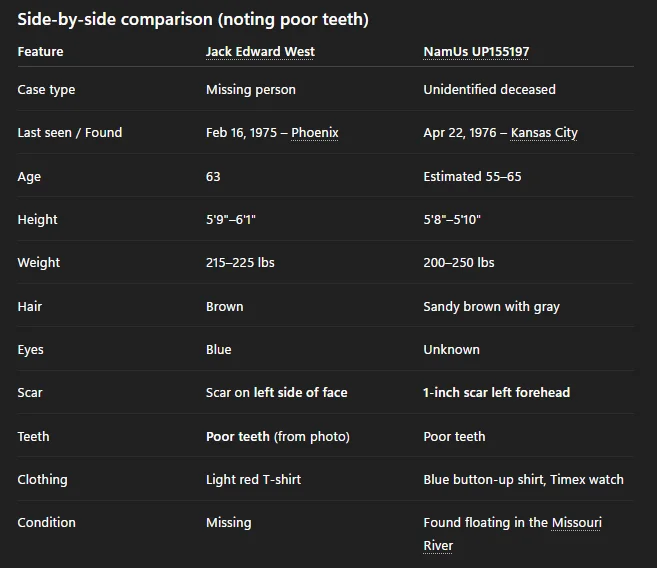Open the Jack Edward West link
The image size is (657, 568).
(260, 52)
